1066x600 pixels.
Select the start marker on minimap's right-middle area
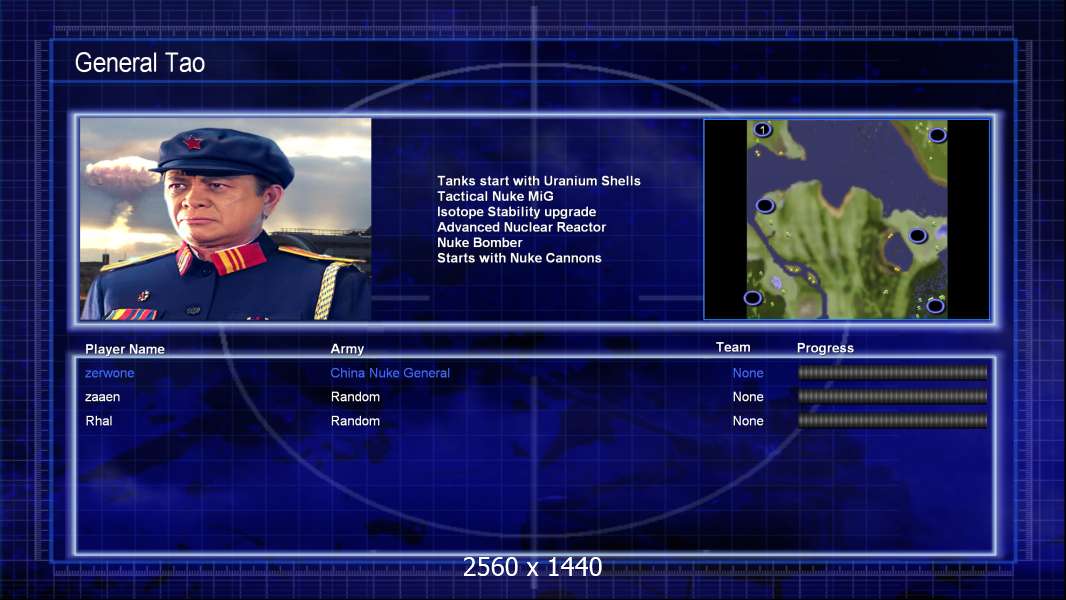918,236
